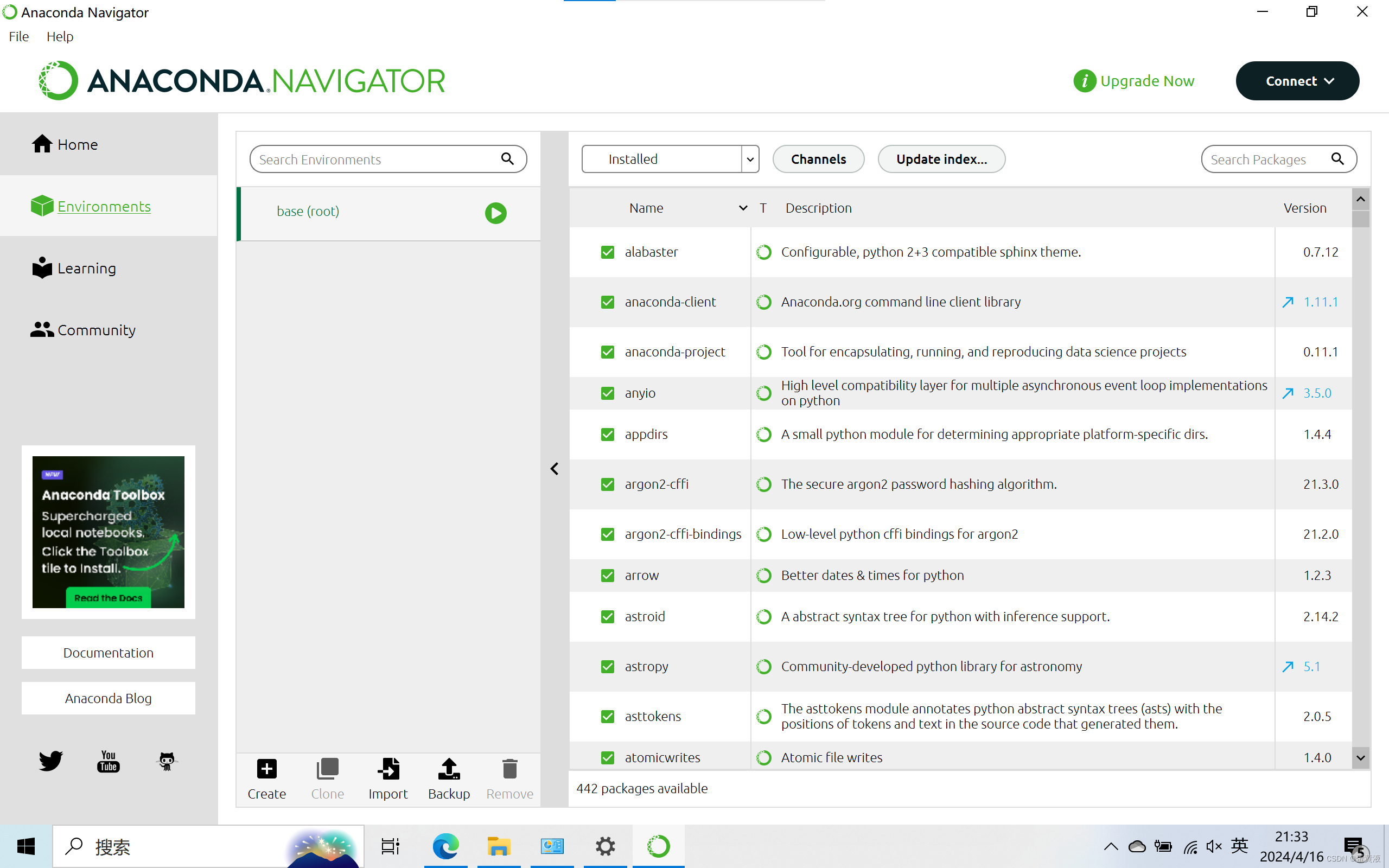The image size is (1389, 868).
Task: Open the Anaconda Blog button
Action: 109,698
